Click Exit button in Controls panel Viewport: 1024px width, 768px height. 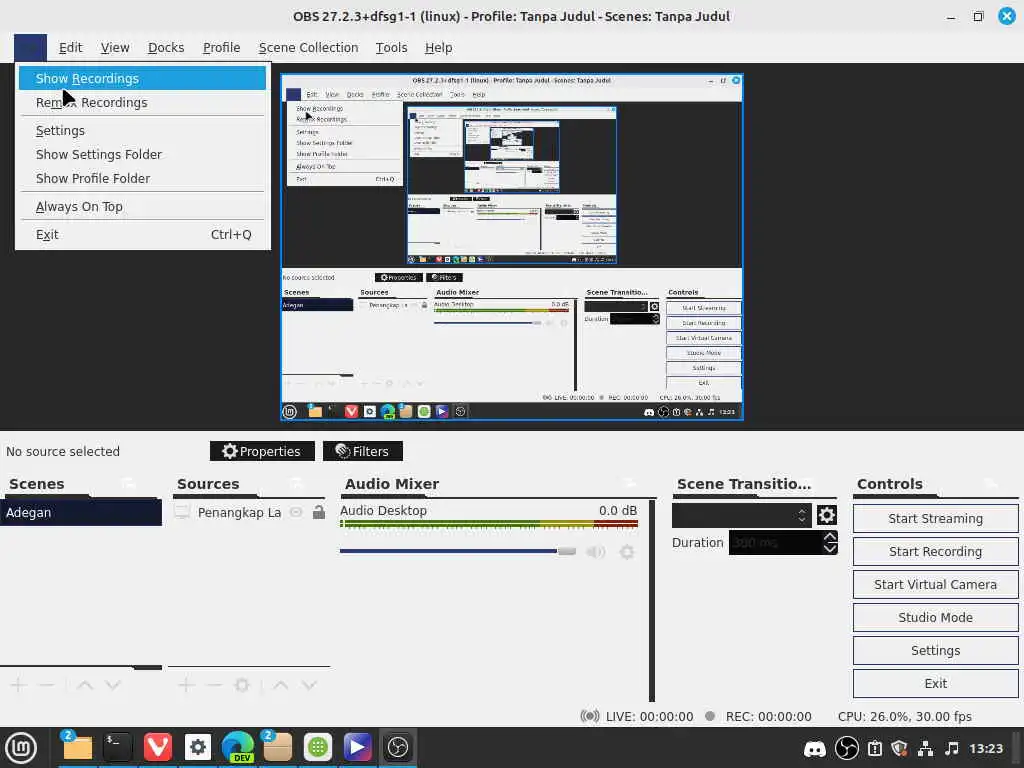935,684
